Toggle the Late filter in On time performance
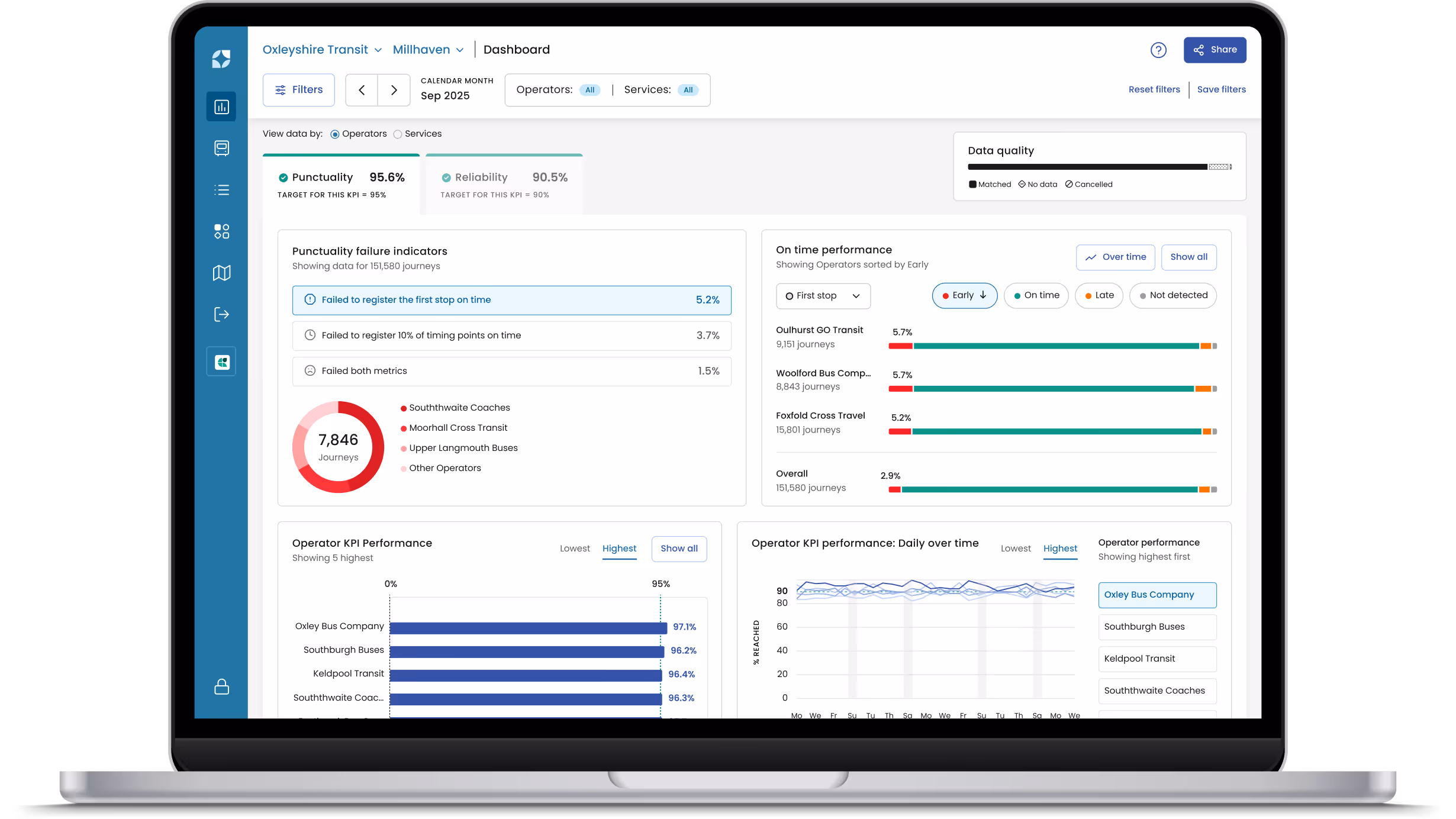 coord(1099,295)
